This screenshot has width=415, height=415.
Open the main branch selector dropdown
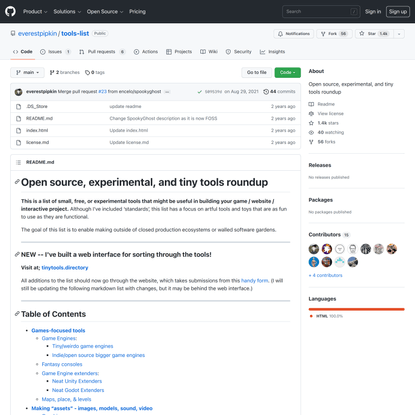point(27,72)
